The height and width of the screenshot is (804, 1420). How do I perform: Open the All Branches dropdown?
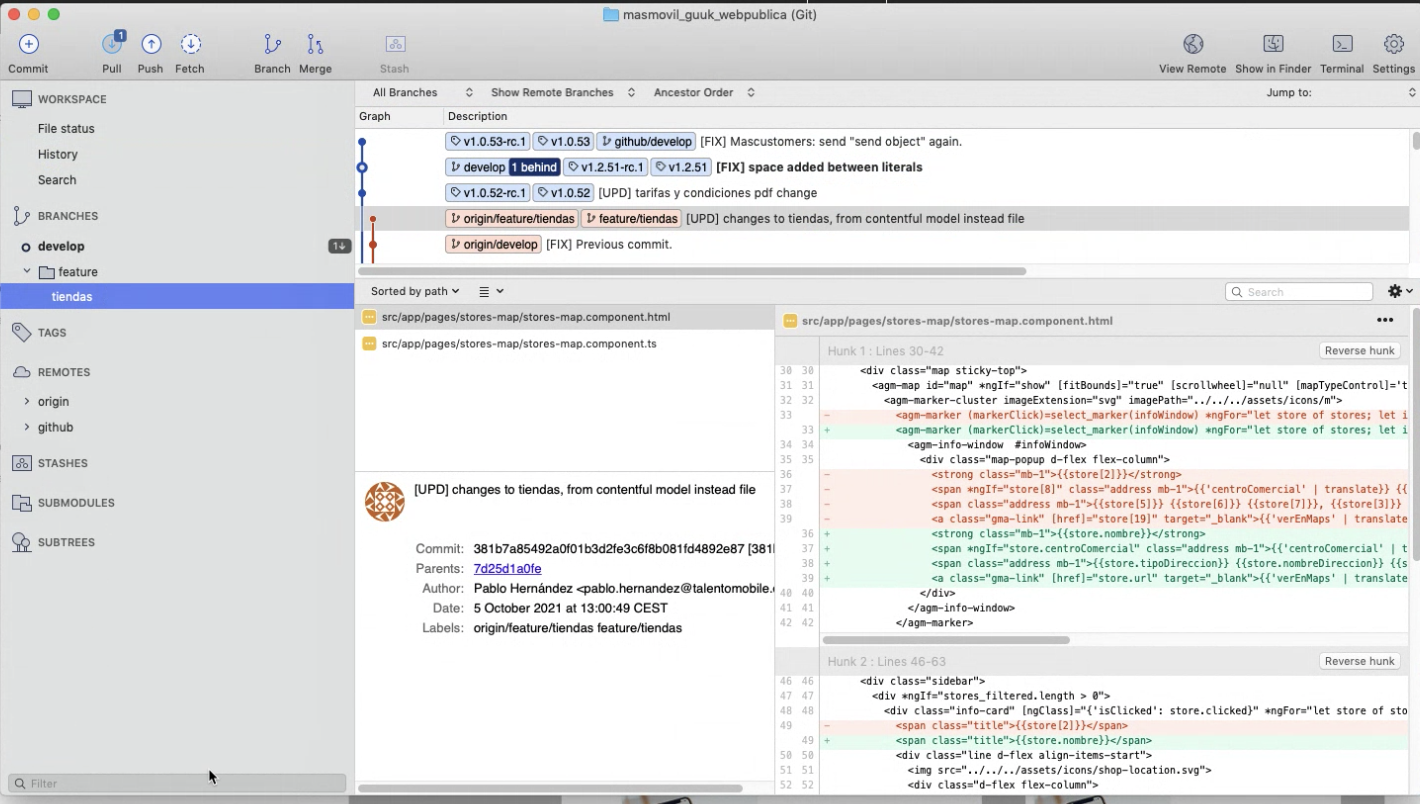pyautogui.click(x=422, y=92)
